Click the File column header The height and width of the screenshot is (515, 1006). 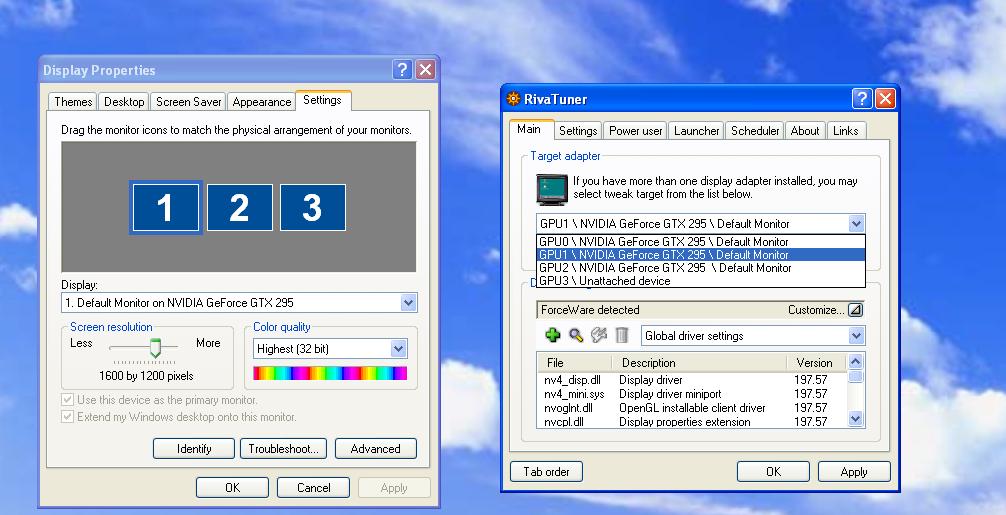(575, 363)
